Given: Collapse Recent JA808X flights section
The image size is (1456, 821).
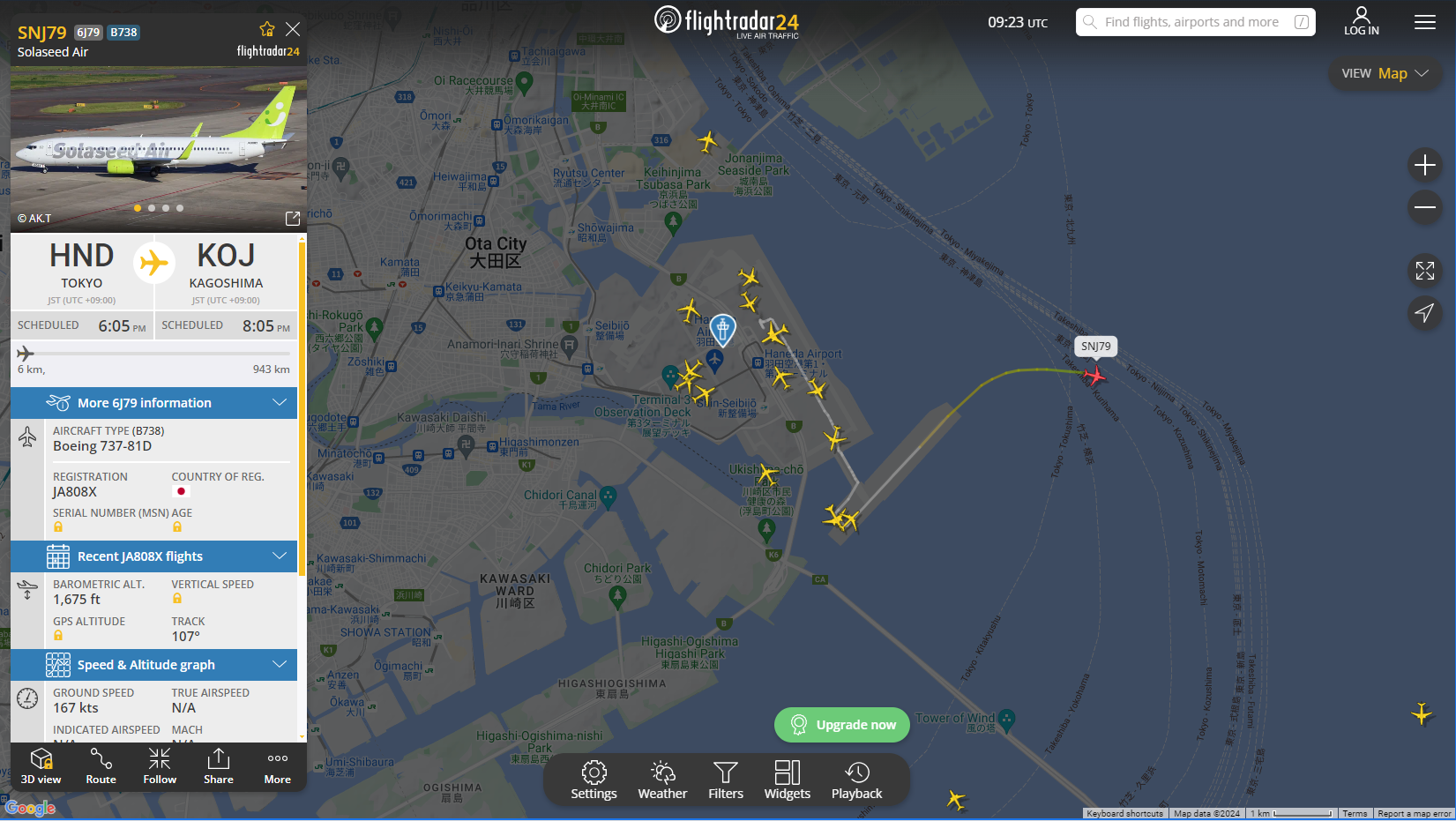Looking at the screenshot, I should click(x=153, y=556).
